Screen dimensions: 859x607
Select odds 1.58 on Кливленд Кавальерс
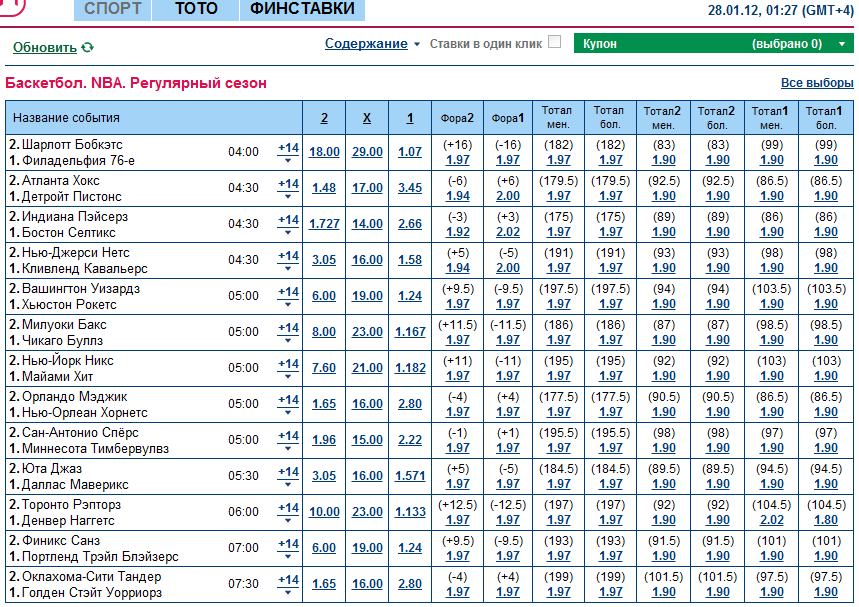pyautogui.click(x=410, y=260)
